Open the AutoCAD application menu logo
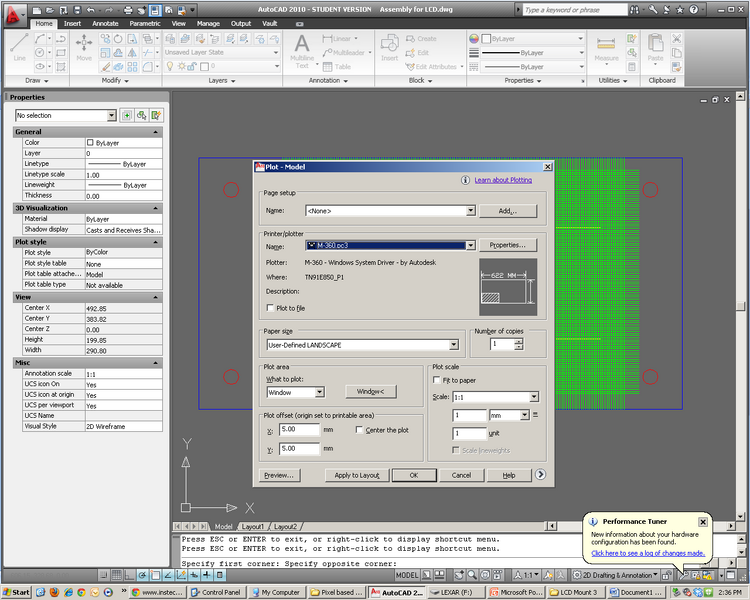 13,15
